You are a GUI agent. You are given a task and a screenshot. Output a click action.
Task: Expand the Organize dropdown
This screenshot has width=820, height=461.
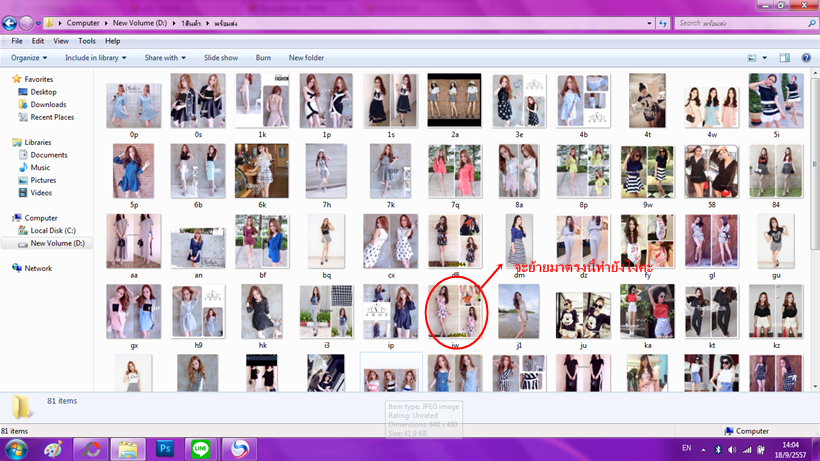tap(29, 58)
